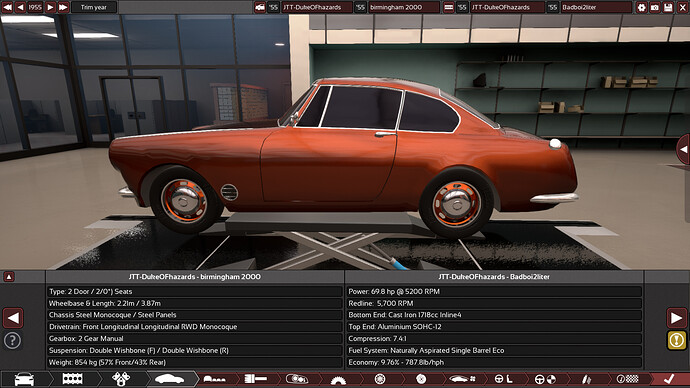The height and width of the screenshot is (388, 690).
Task: Open the brake disc step icon
Action: pos(421,379)
